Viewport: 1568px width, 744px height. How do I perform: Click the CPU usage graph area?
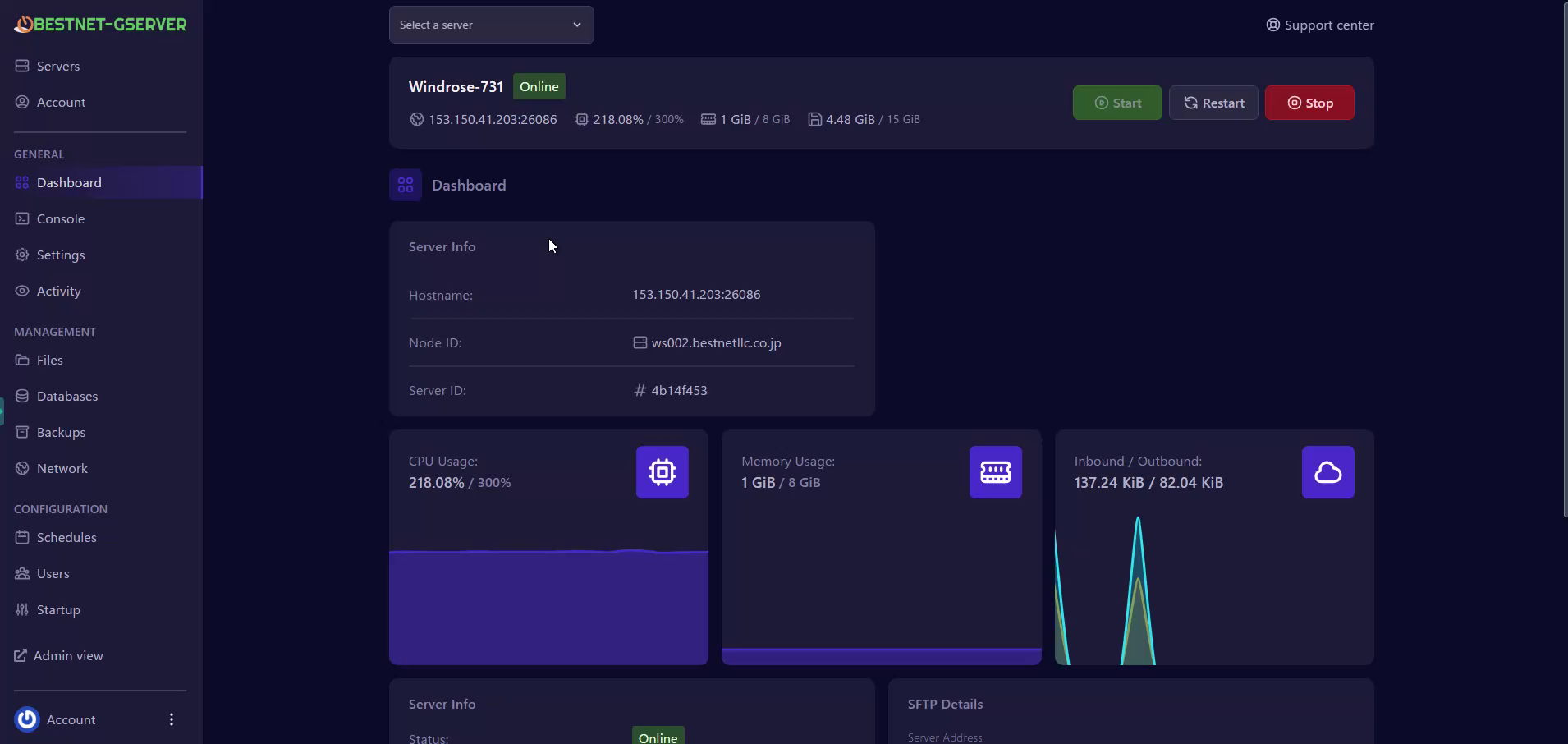(x=548, y=608)
